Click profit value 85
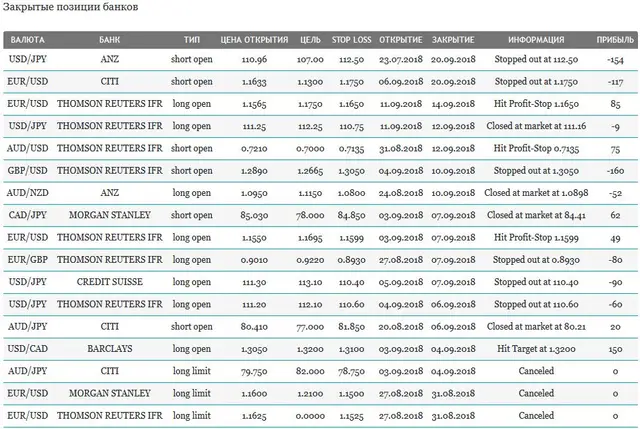Viewport: 640px width, 429px height. click(615, 104)
